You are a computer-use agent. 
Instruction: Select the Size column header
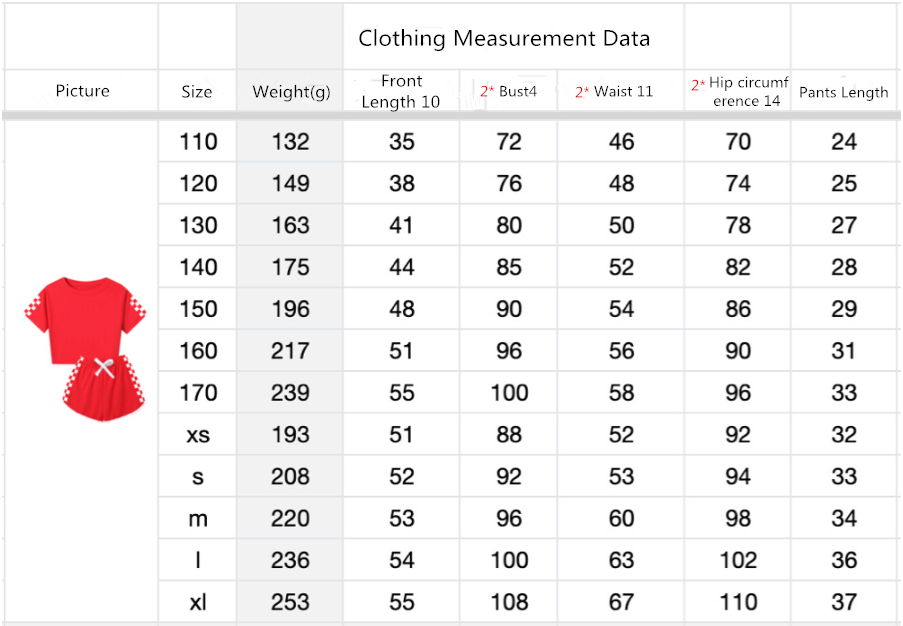click(197, 92)
